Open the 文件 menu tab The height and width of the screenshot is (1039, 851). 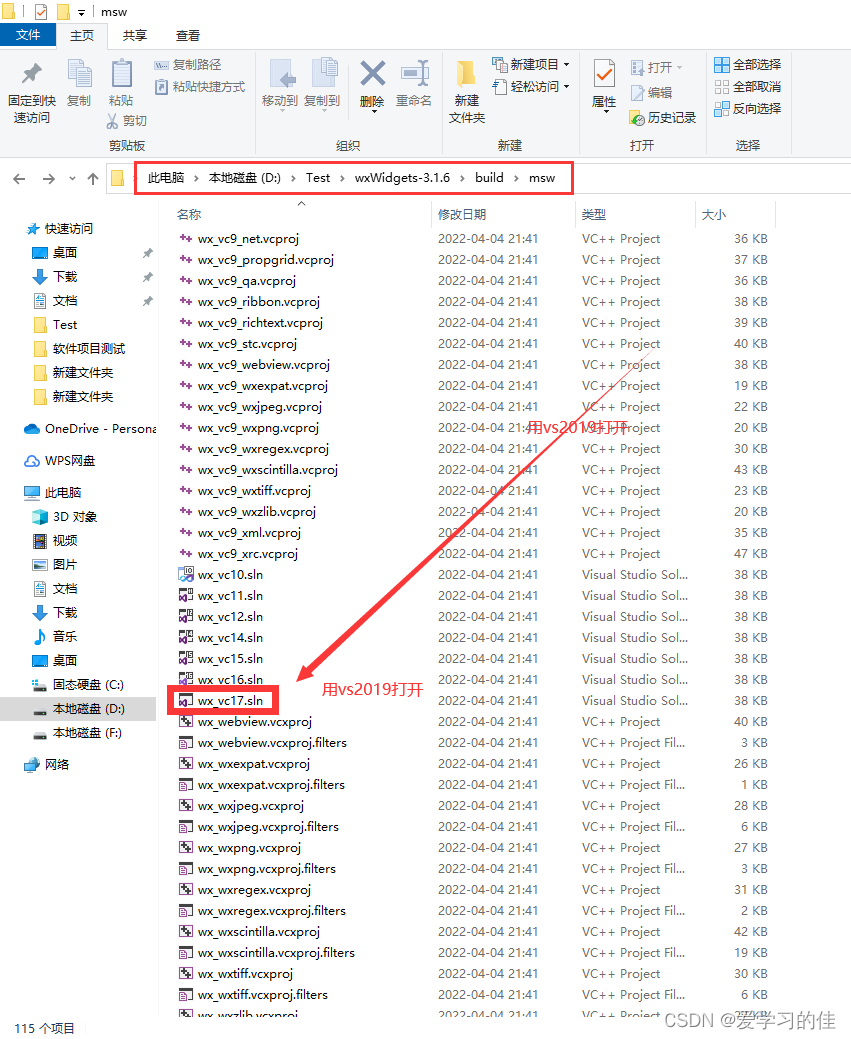click(28, 35)
